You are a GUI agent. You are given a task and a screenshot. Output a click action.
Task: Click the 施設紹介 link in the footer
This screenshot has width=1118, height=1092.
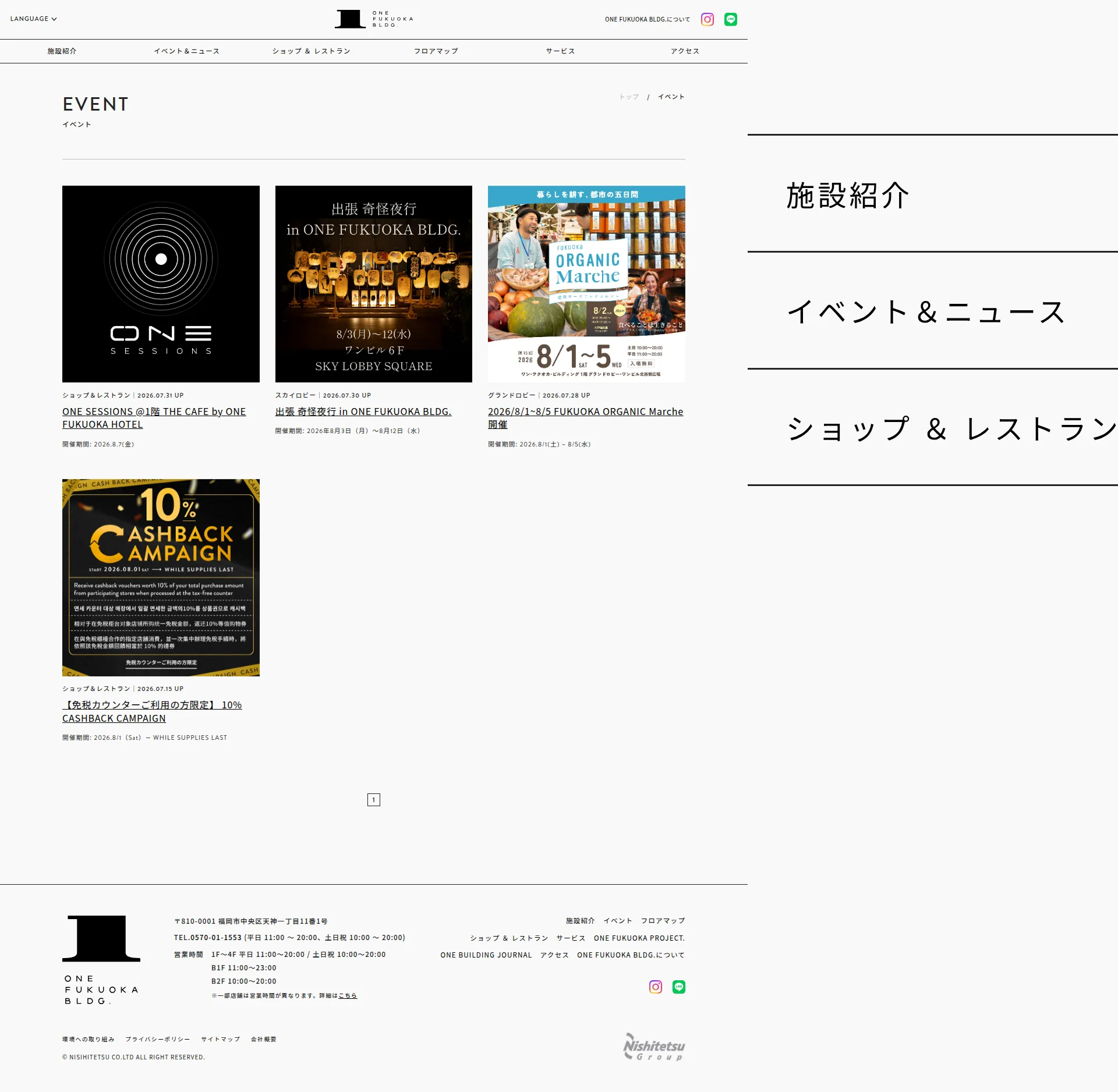coord(581,921)
